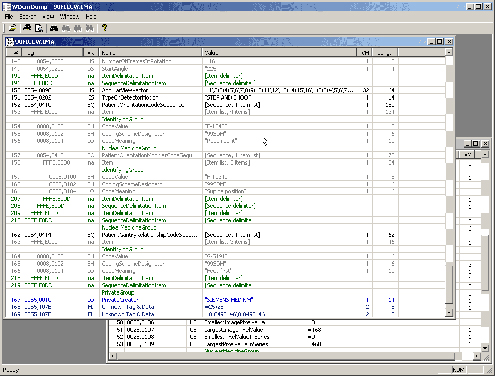Select the Private Group heading row

point(225,292)
